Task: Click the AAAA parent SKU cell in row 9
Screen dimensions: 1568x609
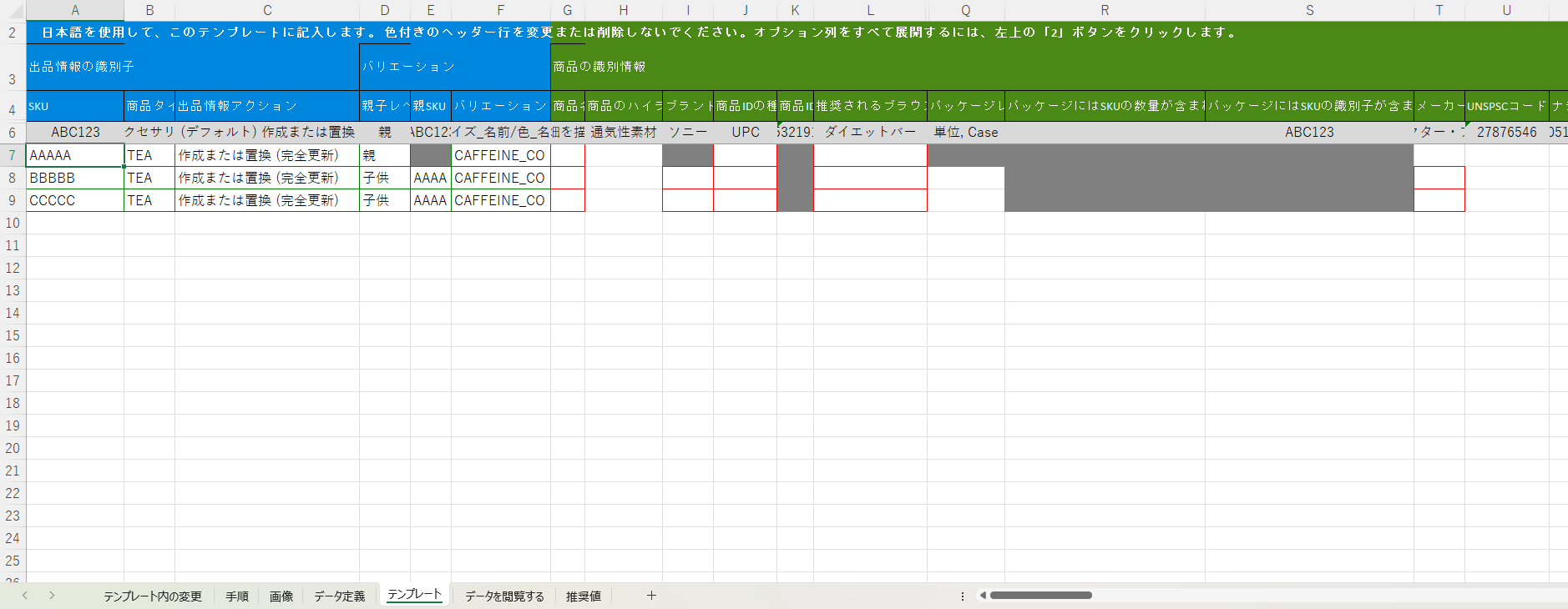Action: tap(431, 200)
